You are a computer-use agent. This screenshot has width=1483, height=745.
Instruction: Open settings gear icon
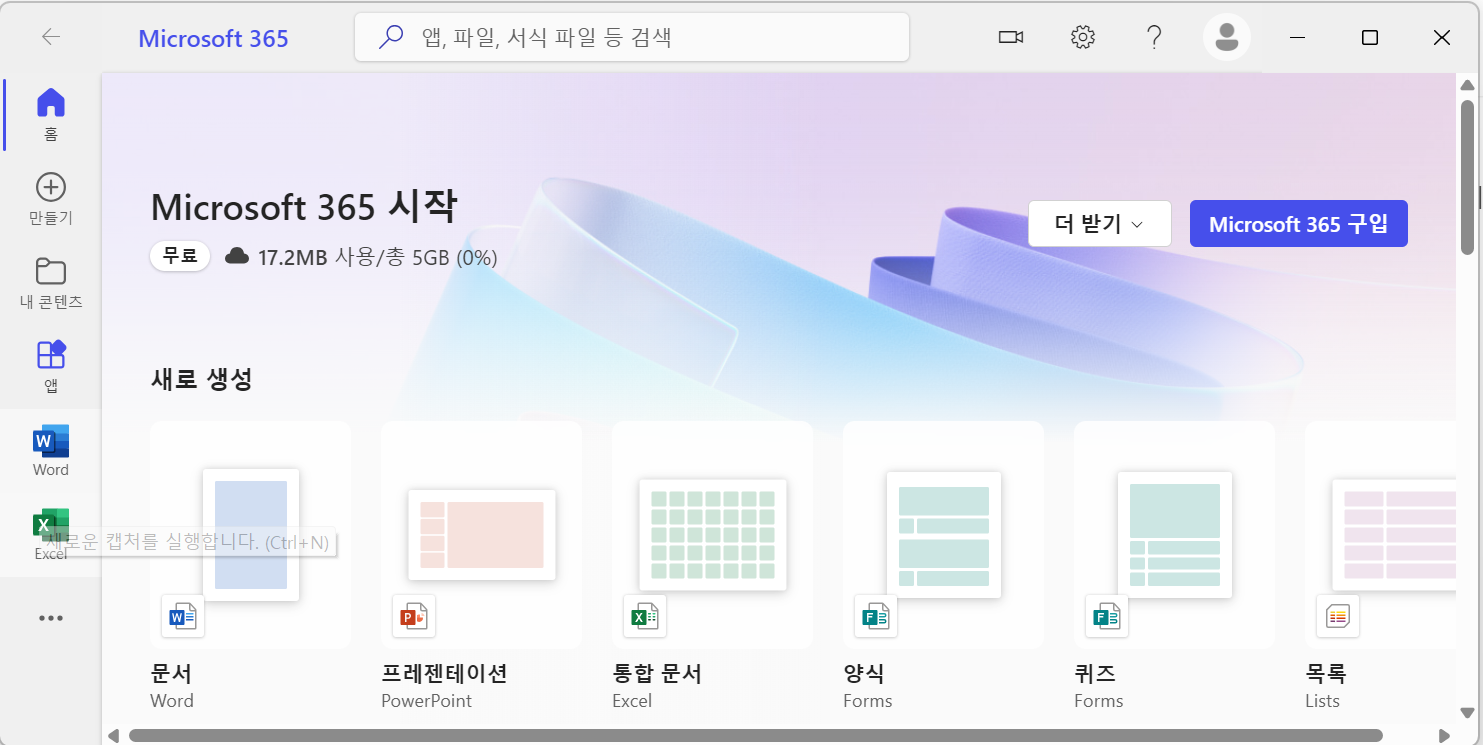pos(1082,38)
